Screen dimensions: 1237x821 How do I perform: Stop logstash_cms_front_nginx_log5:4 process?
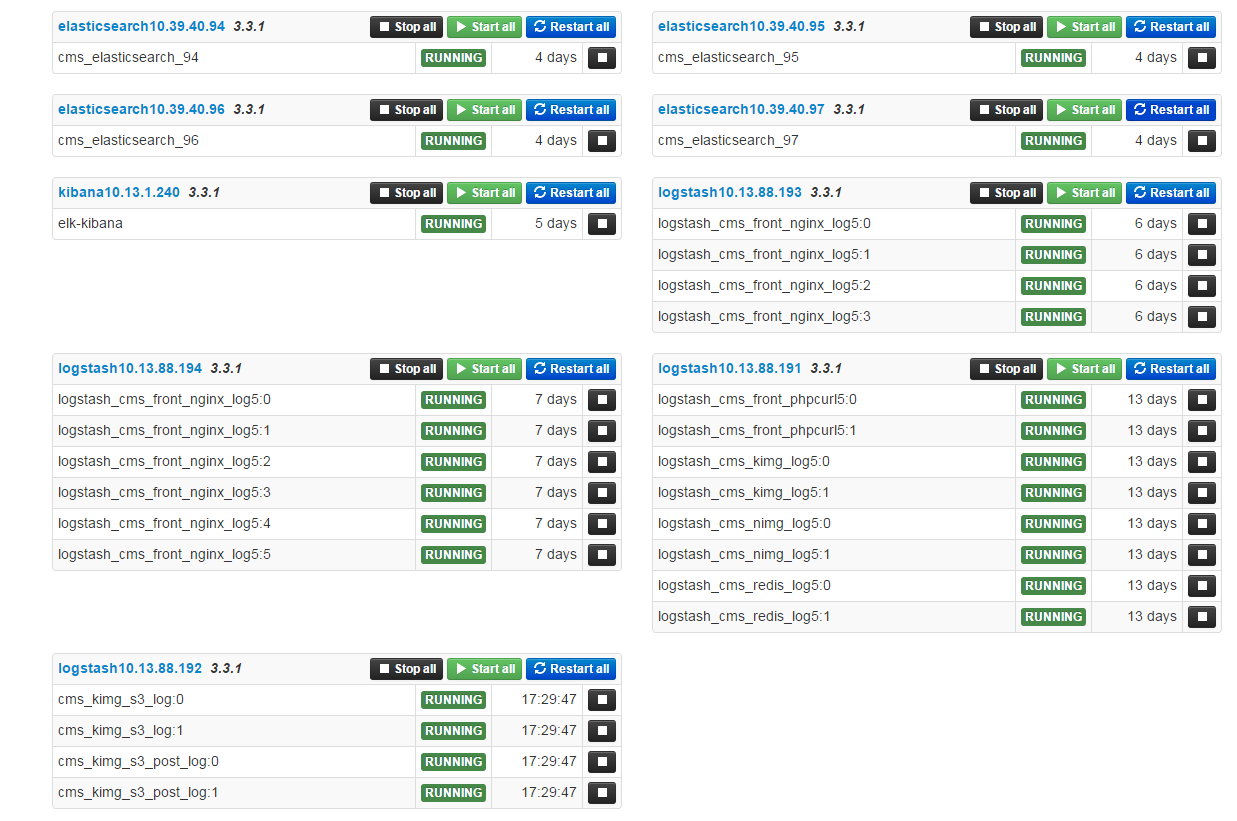click(601, 524)
